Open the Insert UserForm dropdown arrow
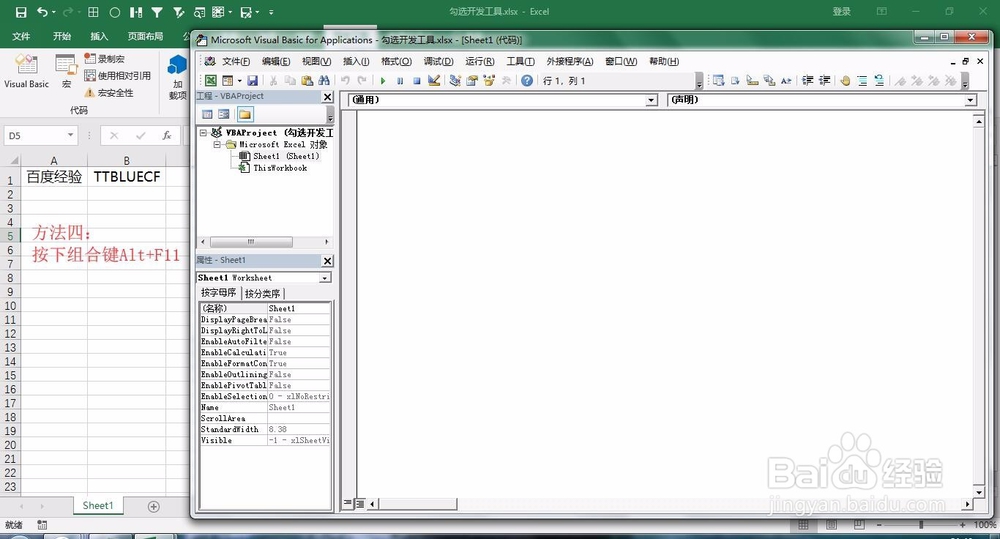The width and height of the screenshot is (1000, 539). [x=239, y=80]
